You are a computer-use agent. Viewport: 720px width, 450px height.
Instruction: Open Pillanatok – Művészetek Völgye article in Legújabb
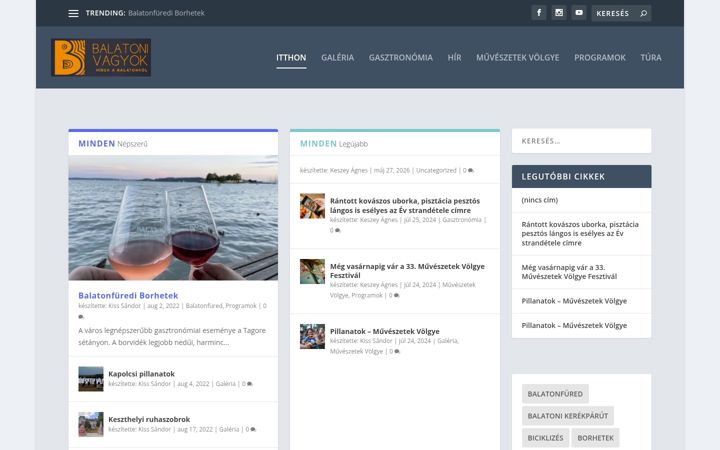[x=384, y=331]
